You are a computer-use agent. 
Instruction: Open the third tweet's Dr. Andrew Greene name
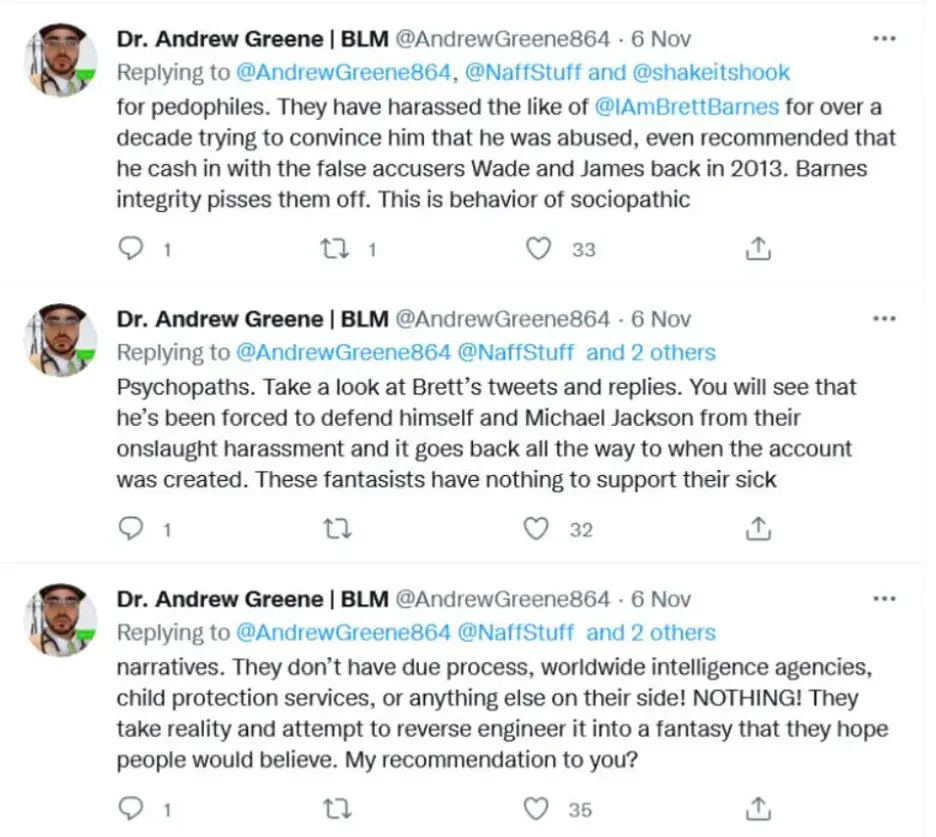[219, 599]
